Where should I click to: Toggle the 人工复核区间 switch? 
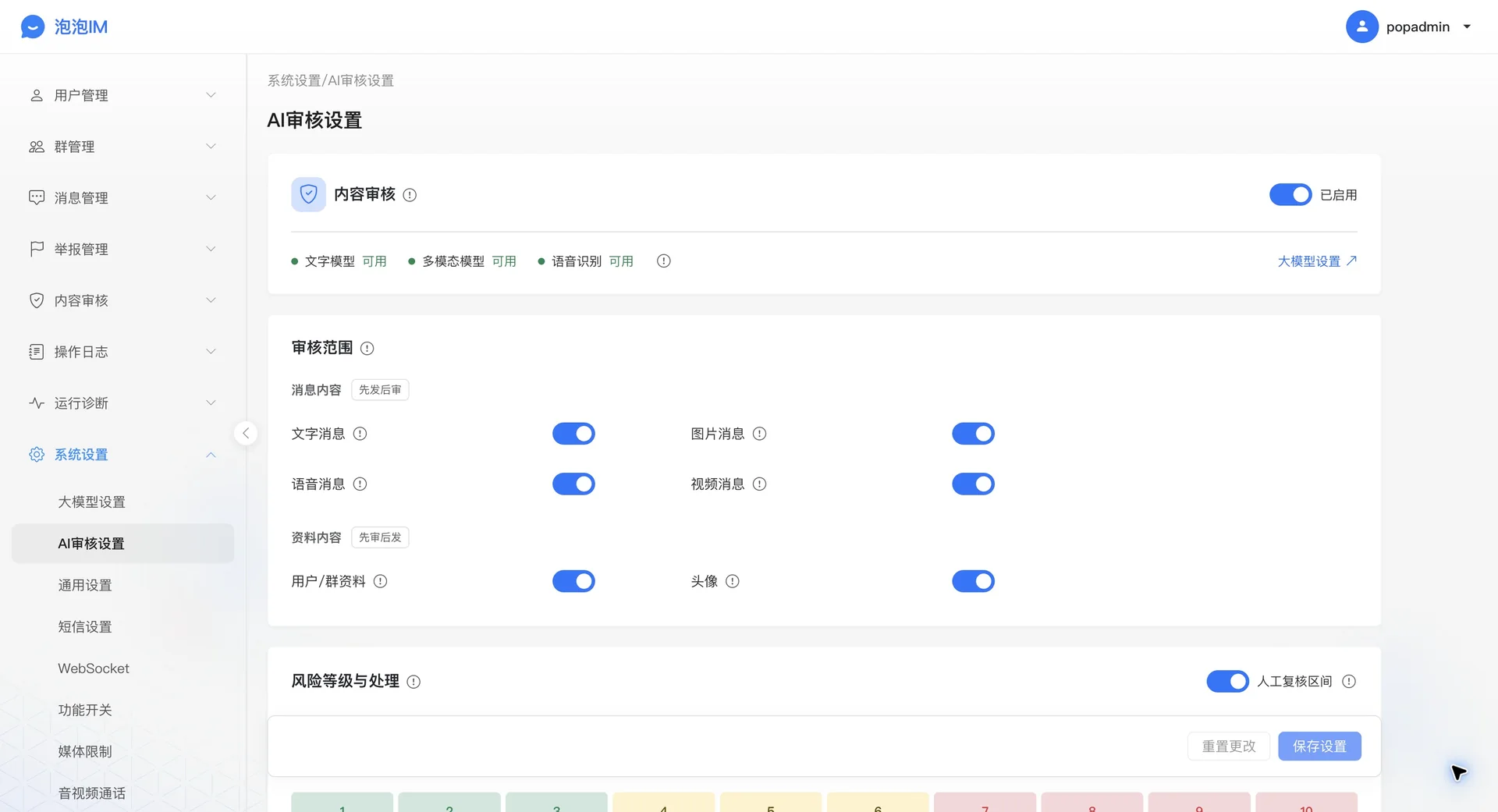[1227, 682]
